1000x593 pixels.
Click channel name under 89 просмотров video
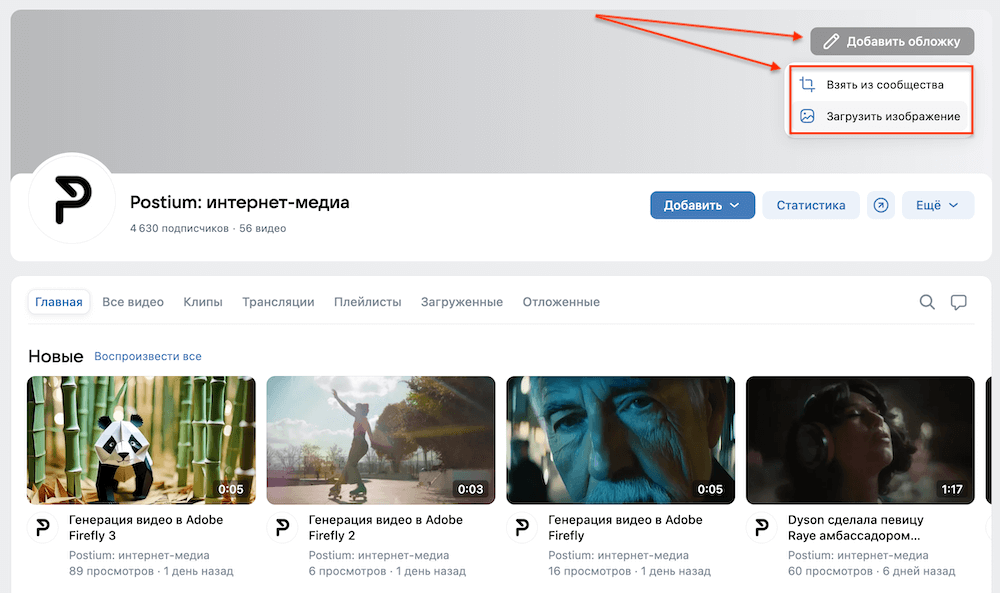tap(139, 555)
